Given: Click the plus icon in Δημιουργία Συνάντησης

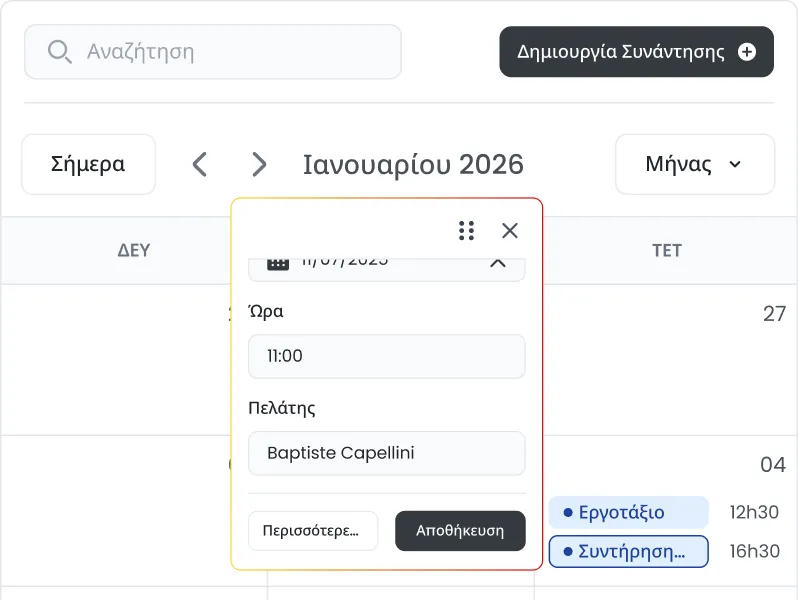Looking at the screenshot, I should [x=747, y=52].
